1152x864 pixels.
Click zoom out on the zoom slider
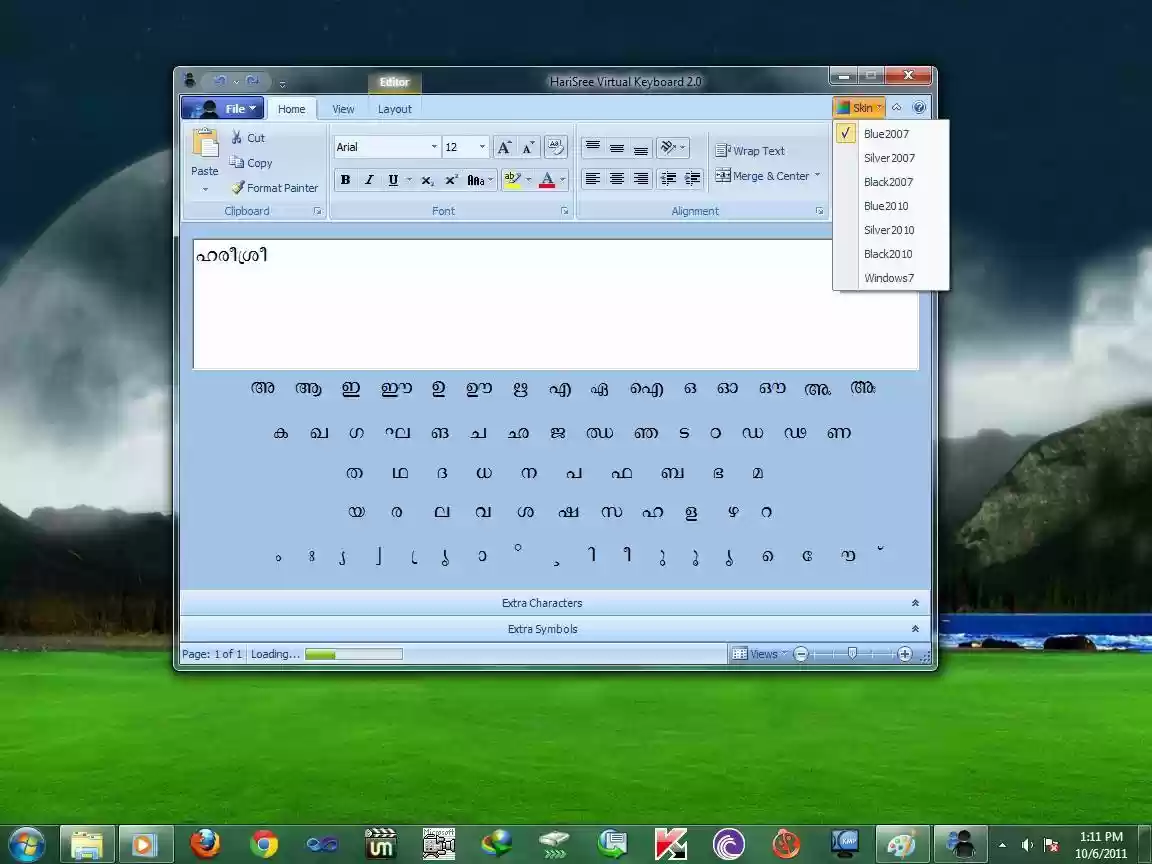click(x=800, y=653)
